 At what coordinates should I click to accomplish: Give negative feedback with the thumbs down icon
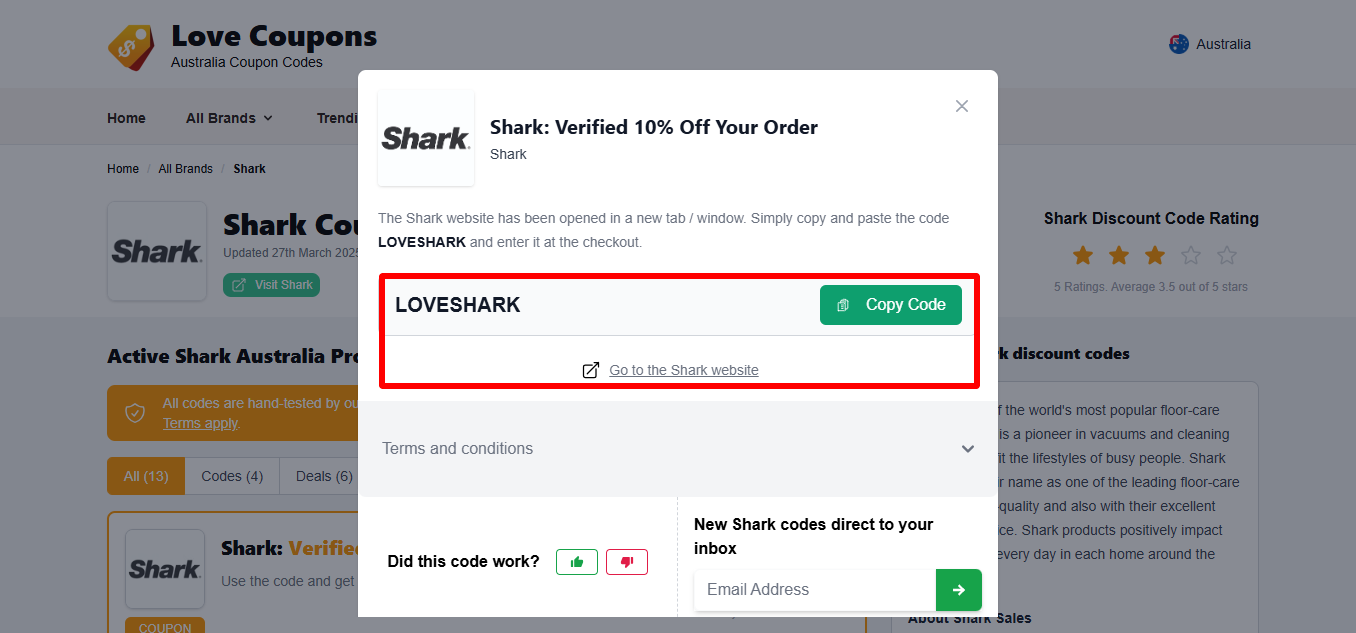coord(627,561)
